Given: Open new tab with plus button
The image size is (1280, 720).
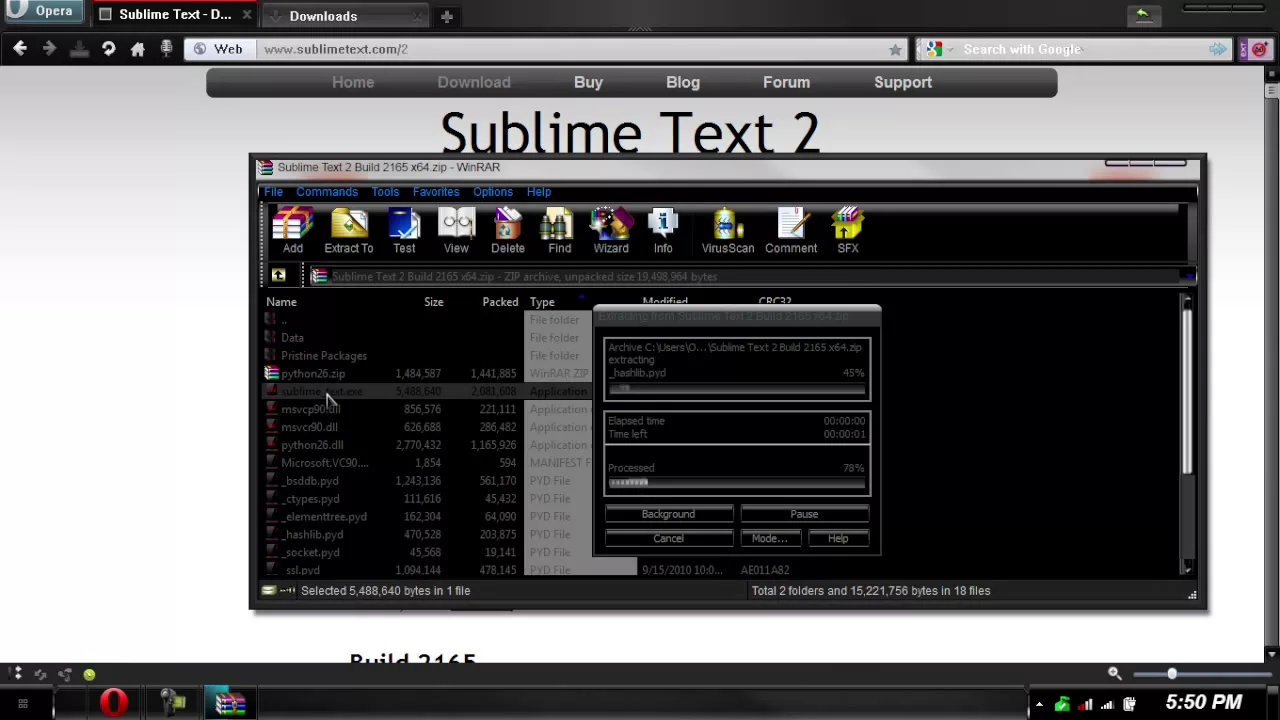Looking at the screenshot, I should point(447,16).
